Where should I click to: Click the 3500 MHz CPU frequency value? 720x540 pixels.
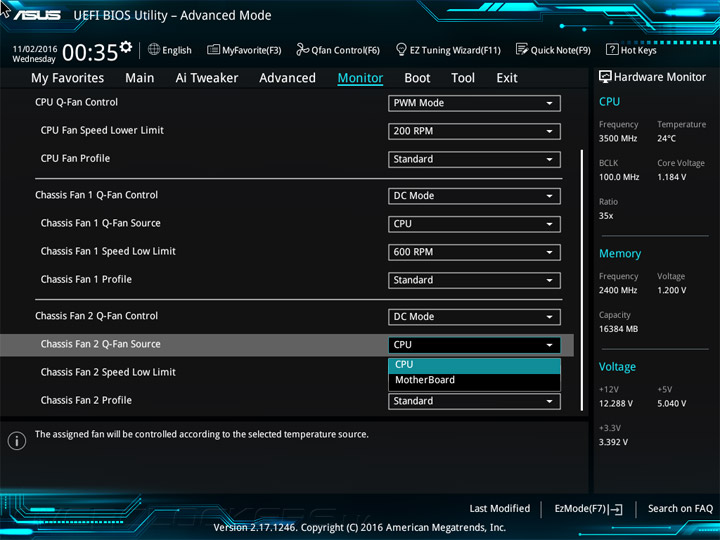(x=618, y=138)
